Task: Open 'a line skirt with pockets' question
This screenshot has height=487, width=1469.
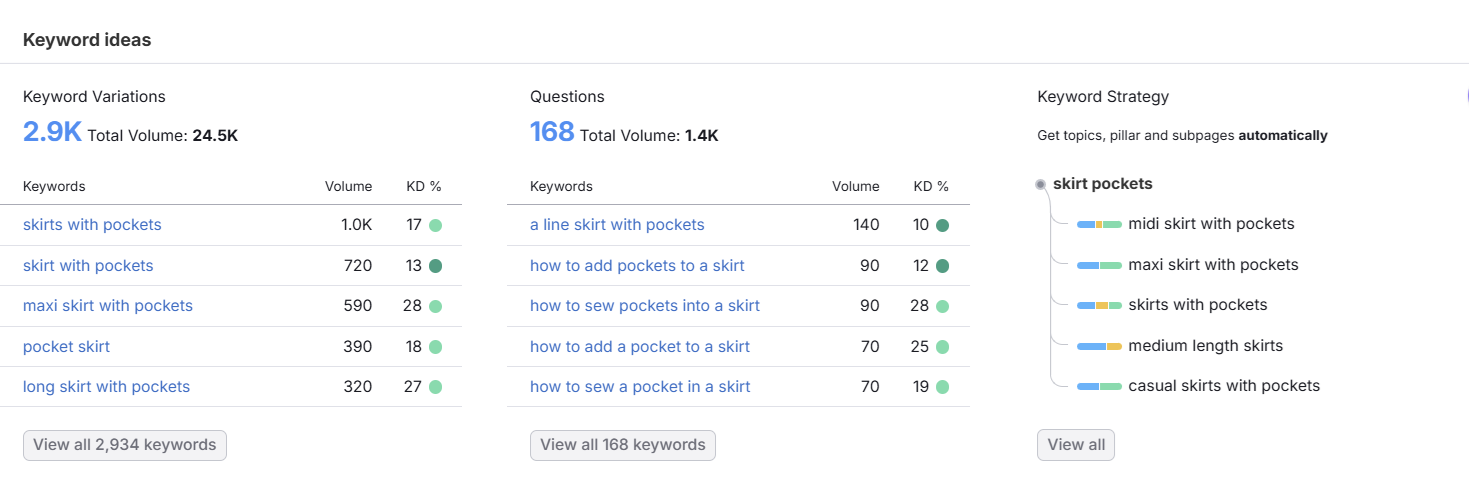Action: (x=617, y=225)
